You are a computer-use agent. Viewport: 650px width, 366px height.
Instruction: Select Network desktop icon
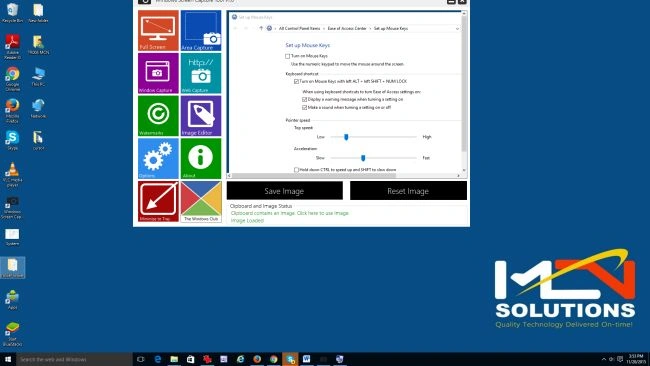pos(38,109)
